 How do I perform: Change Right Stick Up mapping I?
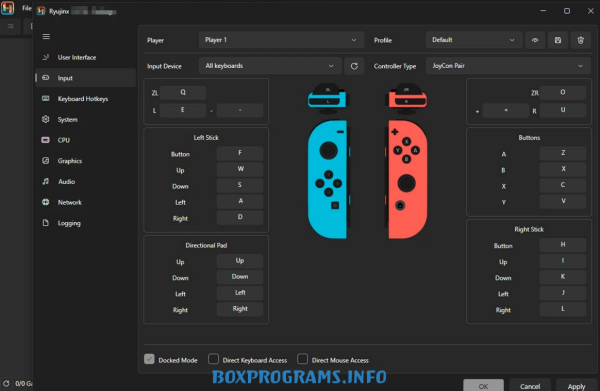tap(562, 261)
